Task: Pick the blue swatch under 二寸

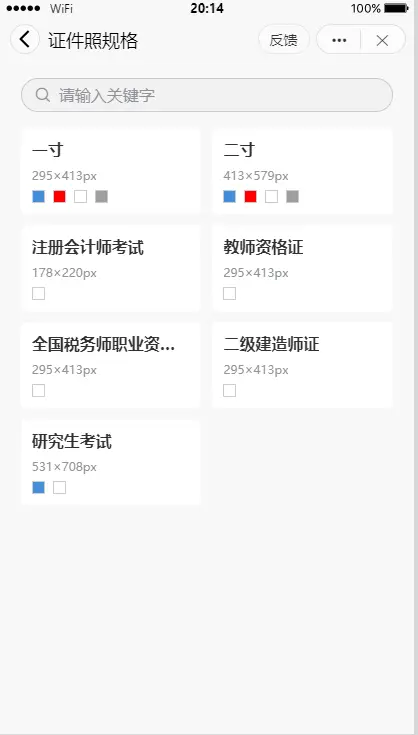Action: click(230, 197)
